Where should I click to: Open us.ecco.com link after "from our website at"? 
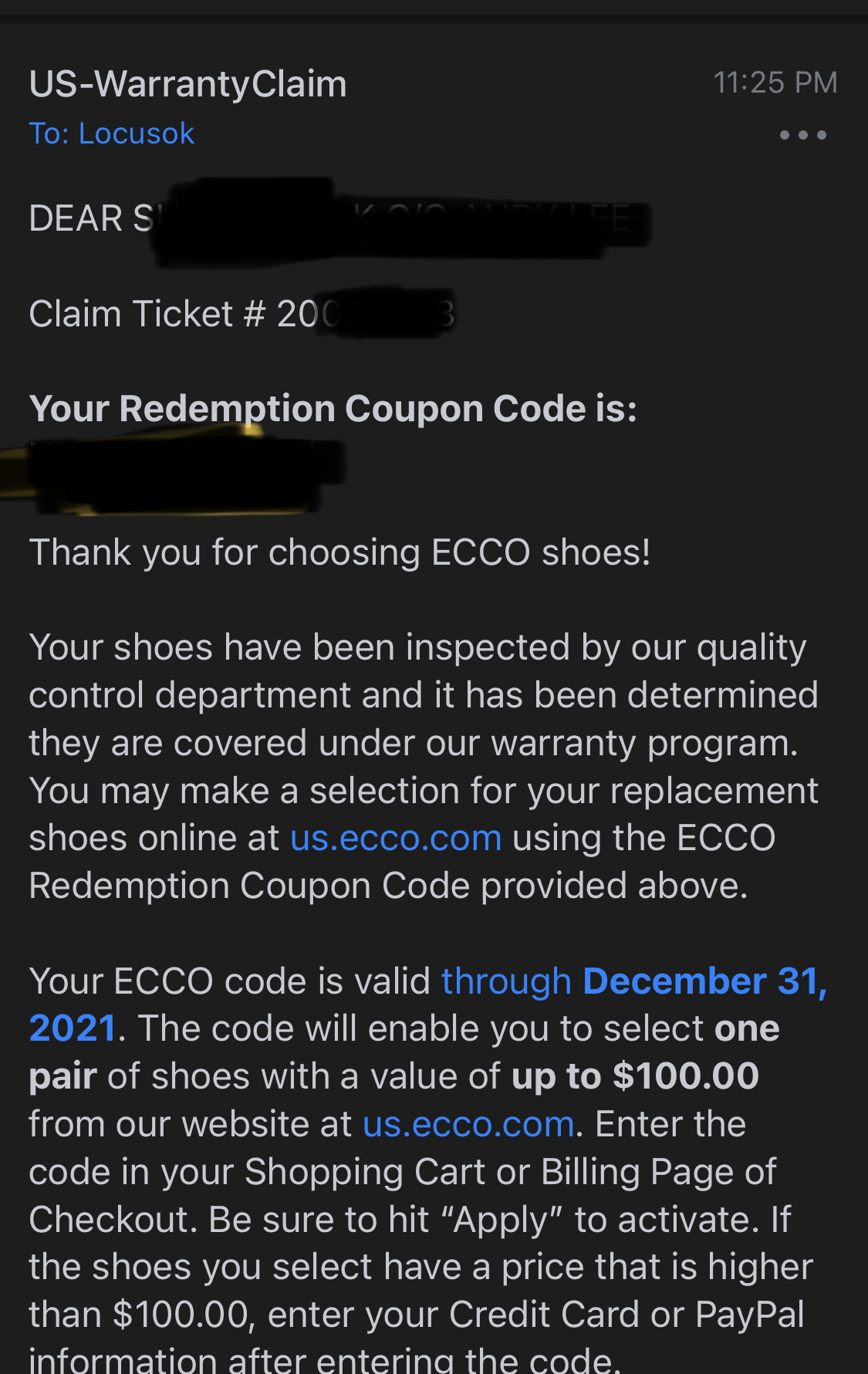(468, 1124)
